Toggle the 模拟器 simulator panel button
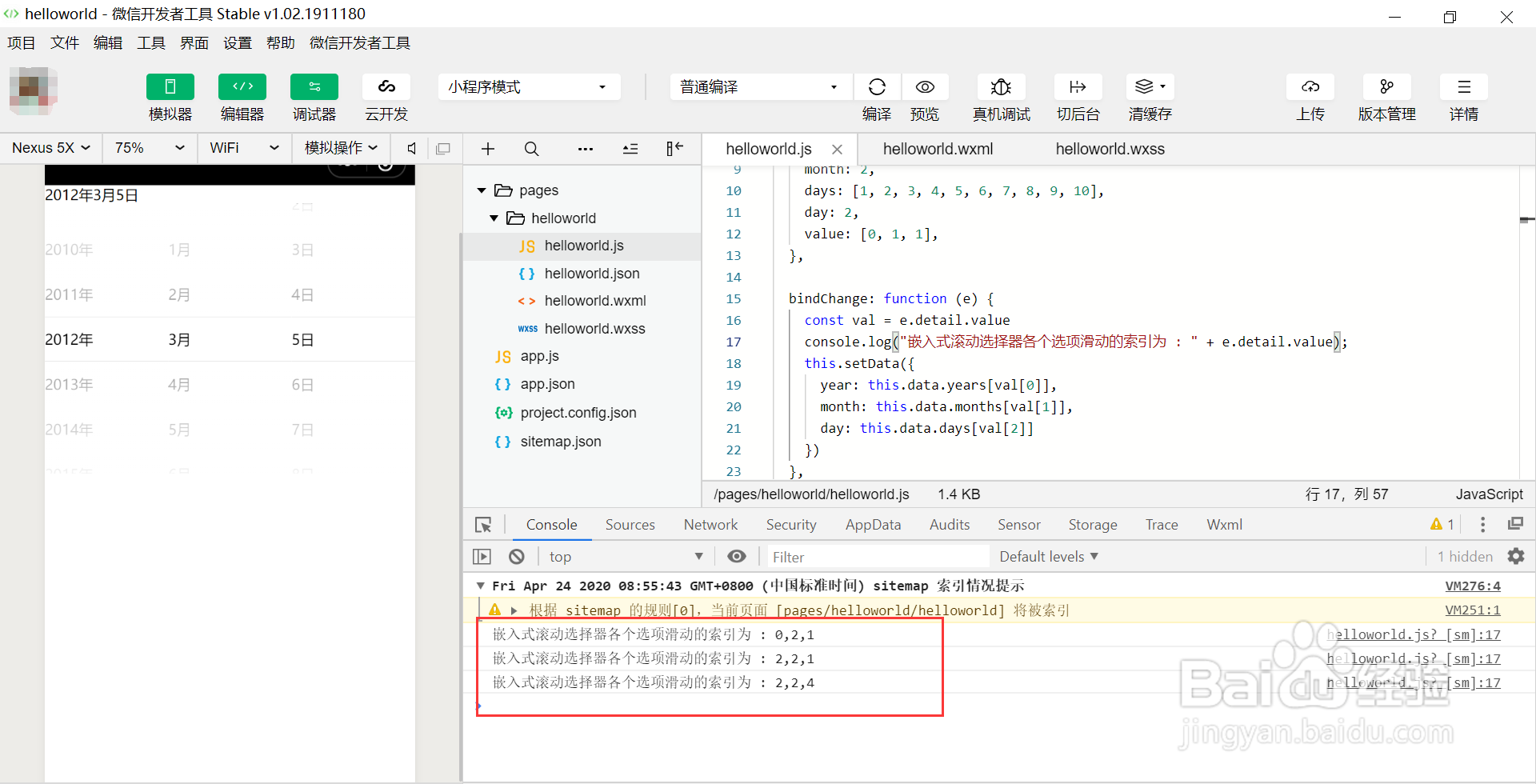 (170, 86)
